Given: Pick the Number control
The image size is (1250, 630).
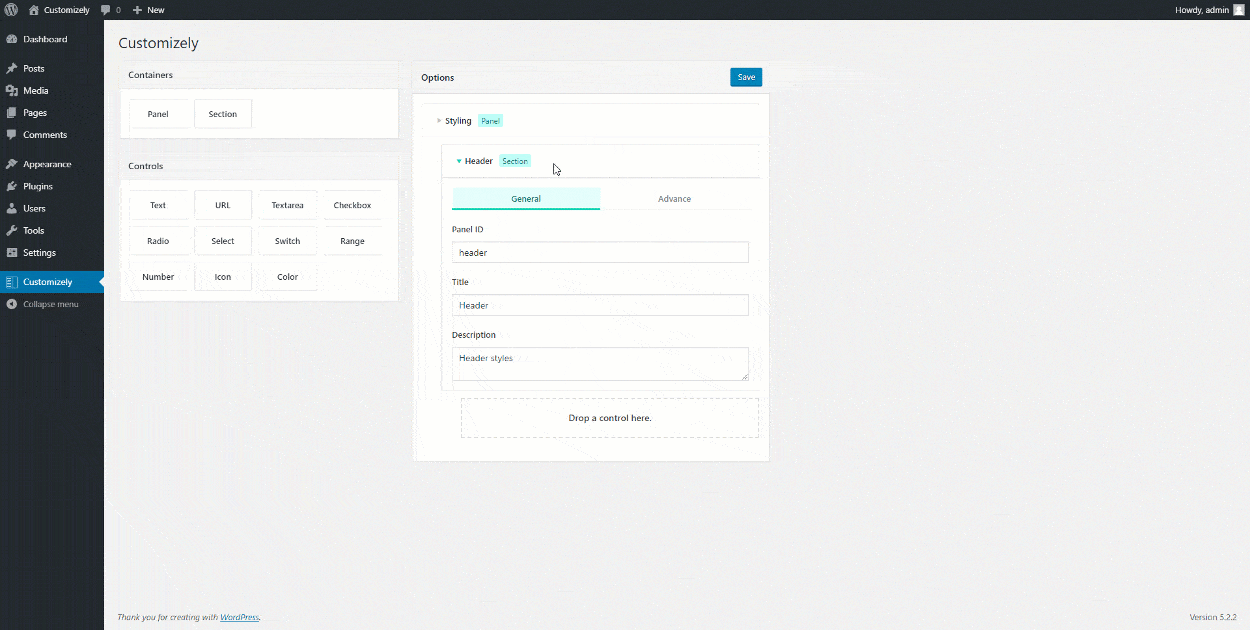Looking at the screenshot, I should pos(158,277).
